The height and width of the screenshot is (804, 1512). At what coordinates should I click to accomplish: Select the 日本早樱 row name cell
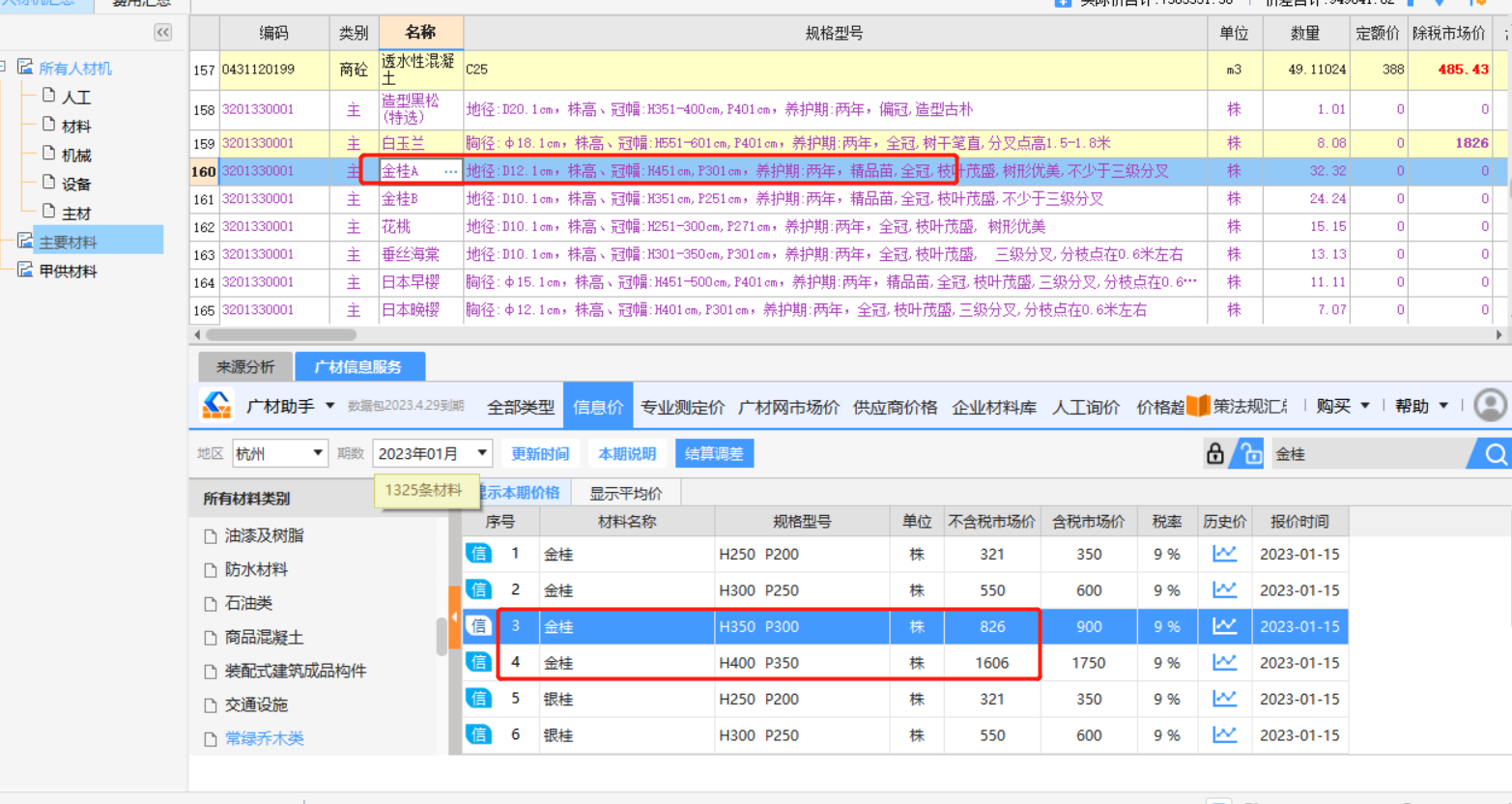pyautogui.click(x=420, y=282)
